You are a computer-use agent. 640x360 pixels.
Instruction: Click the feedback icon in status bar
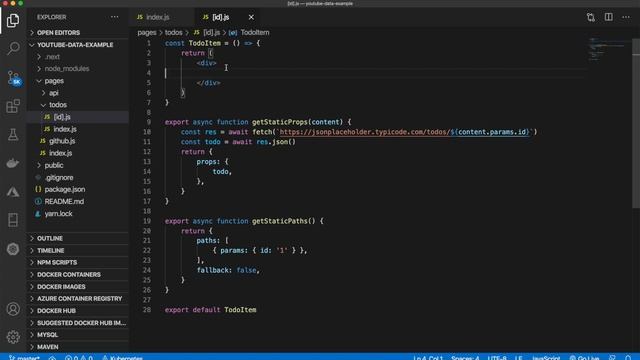612,358
